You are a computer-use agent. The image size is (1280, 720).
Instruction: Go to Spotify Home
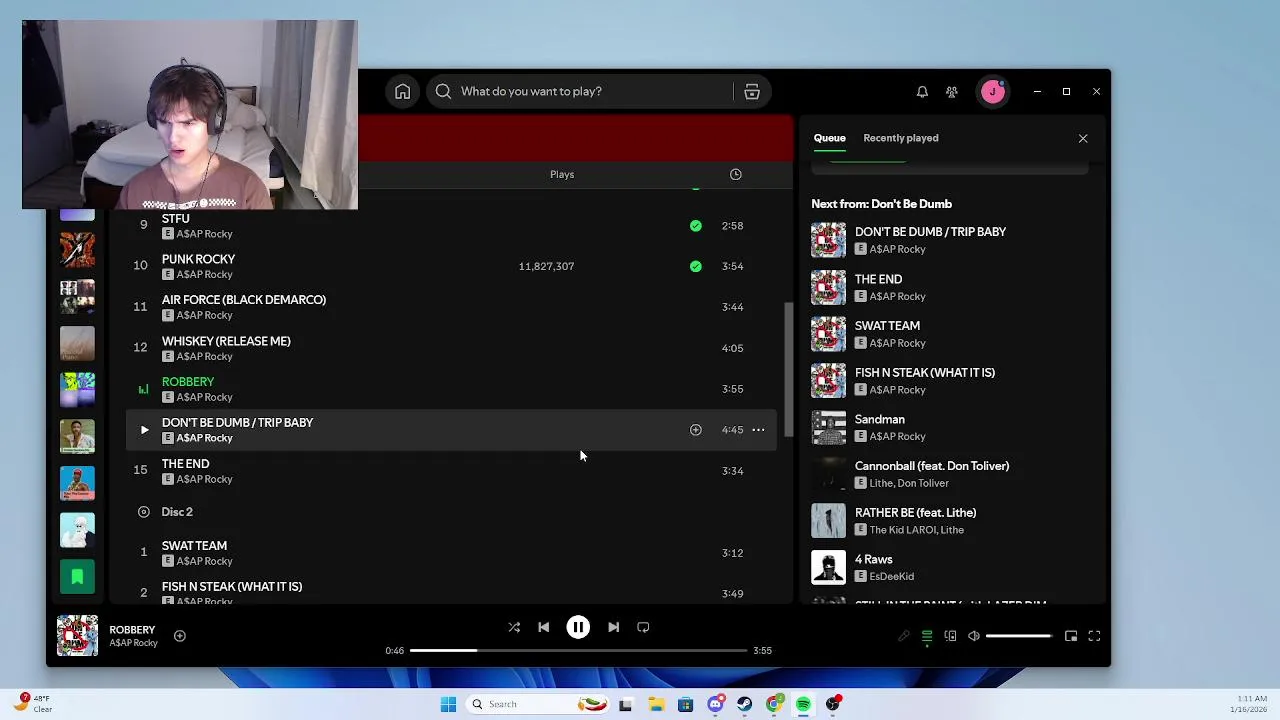402,92
